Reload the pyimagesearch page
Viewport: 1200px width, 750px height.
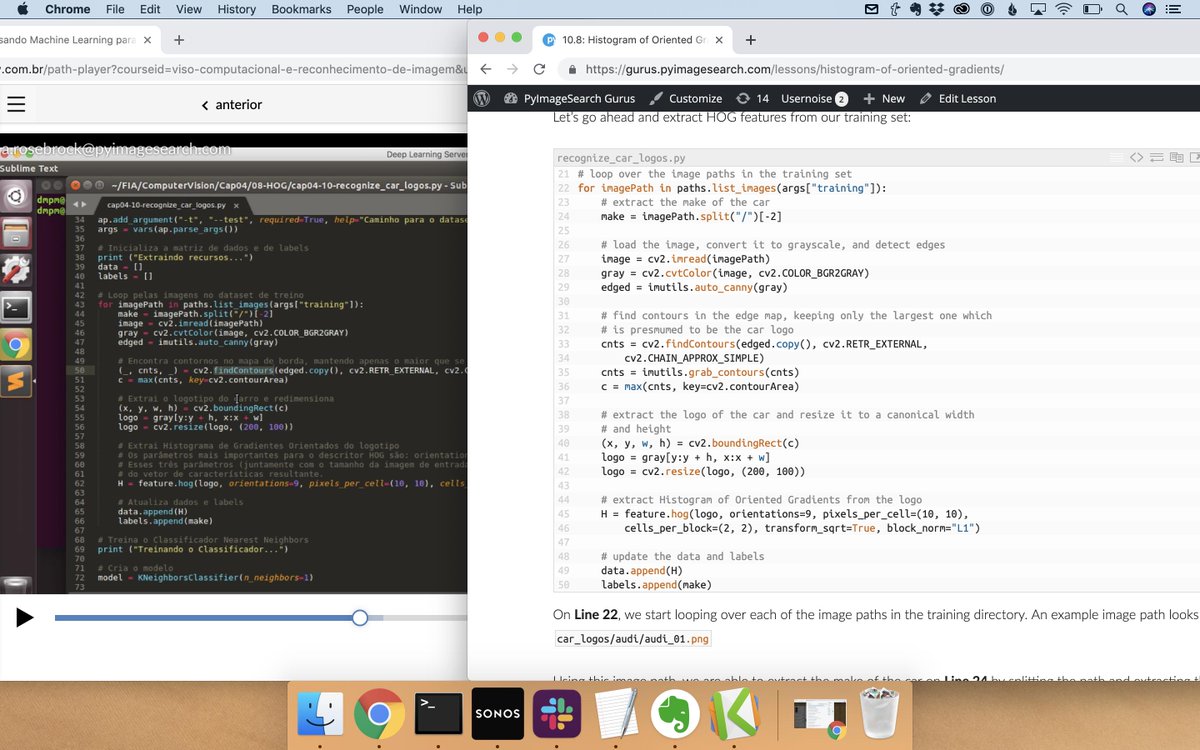point(539,70)
